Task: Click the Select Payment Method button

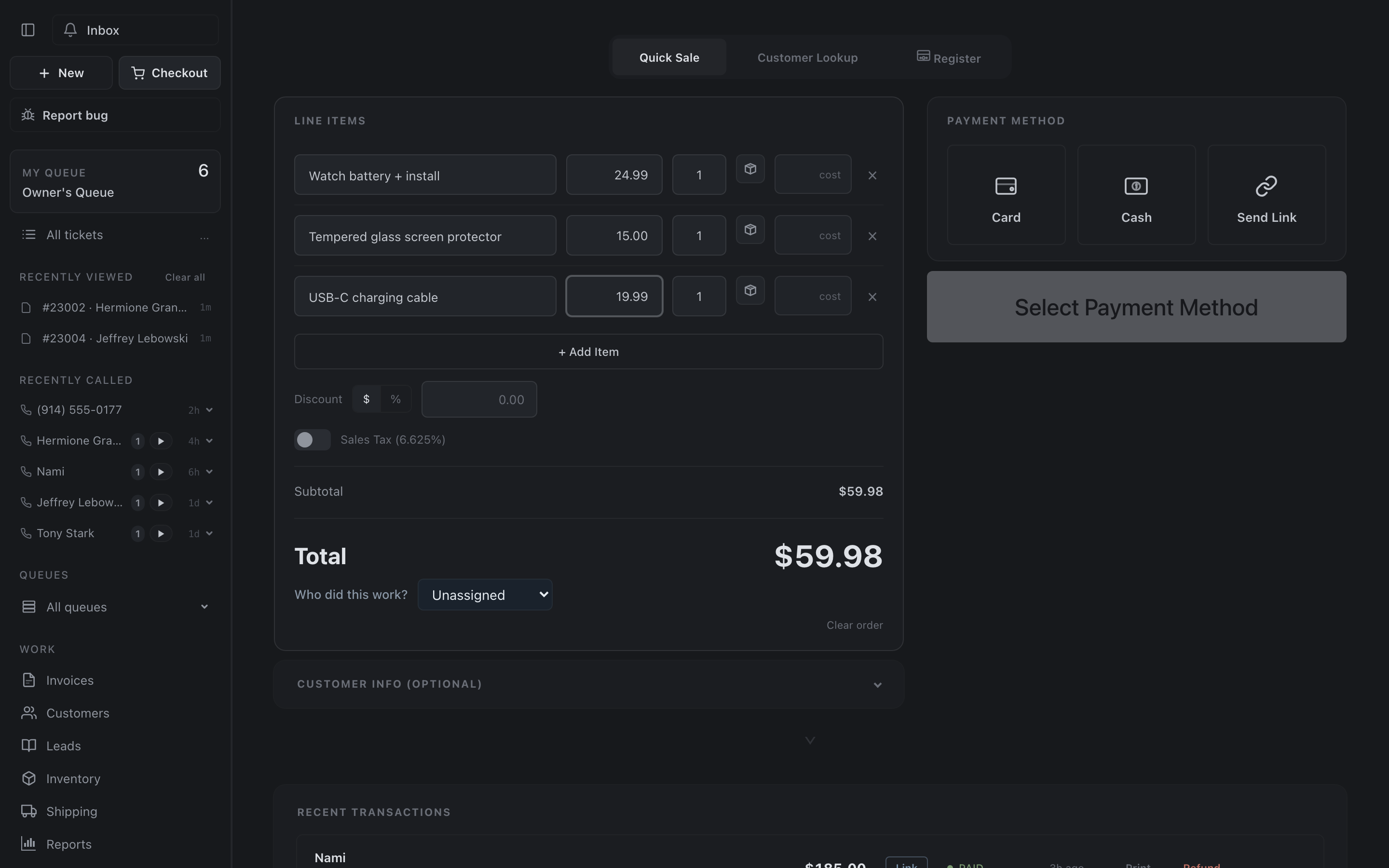Action: pyautogui.click(x=1136, y=307)
